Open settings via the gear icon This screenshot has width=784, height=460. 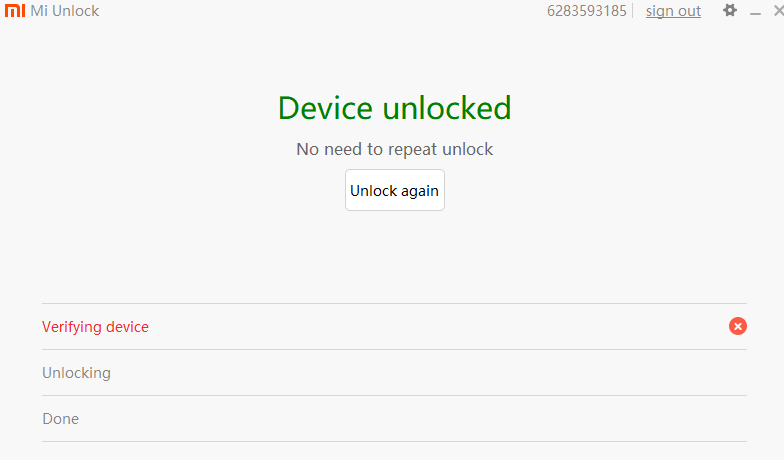tap(730, 10)
